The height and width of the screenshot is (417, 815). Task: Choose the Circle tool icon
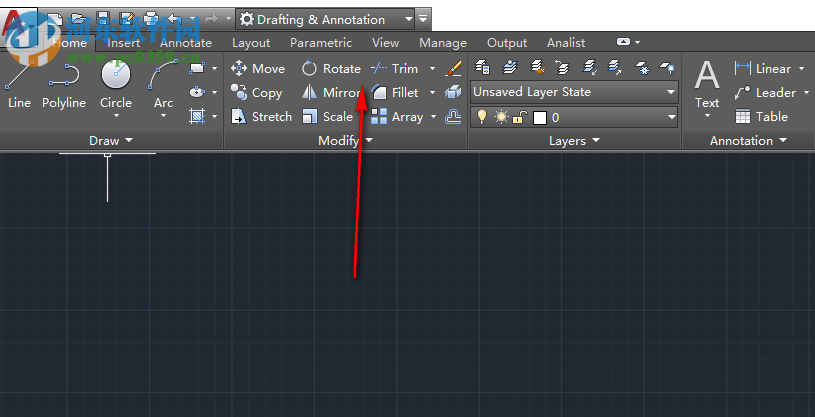pyautogui.click(x=116, y=76)
